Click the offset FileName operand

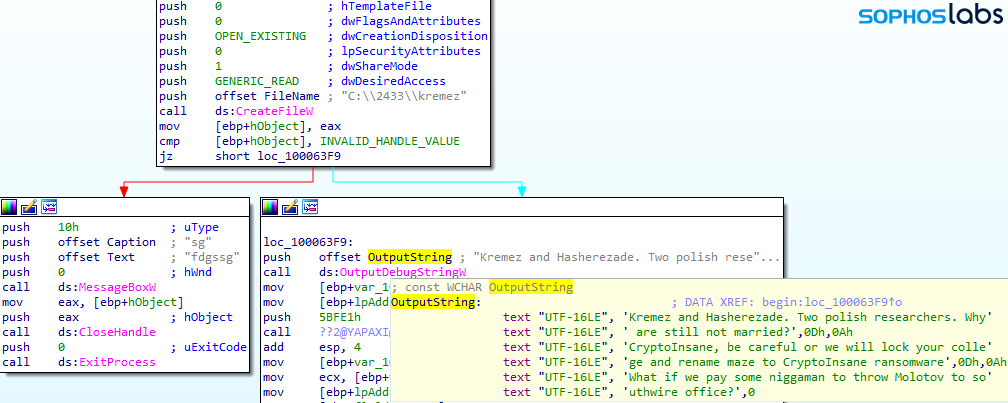267,96
